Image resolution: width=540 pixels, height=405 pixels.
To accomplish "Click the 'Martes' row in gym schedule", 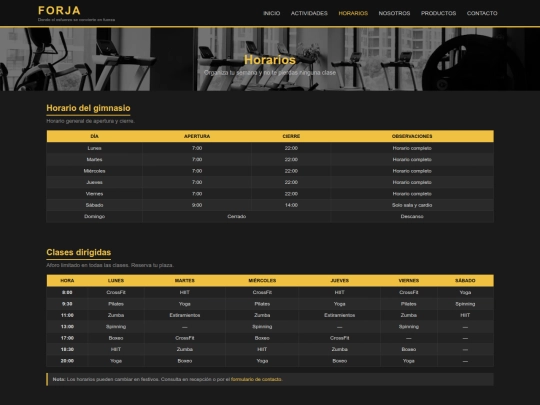I will pyautogui.click(x=270, y=159).
